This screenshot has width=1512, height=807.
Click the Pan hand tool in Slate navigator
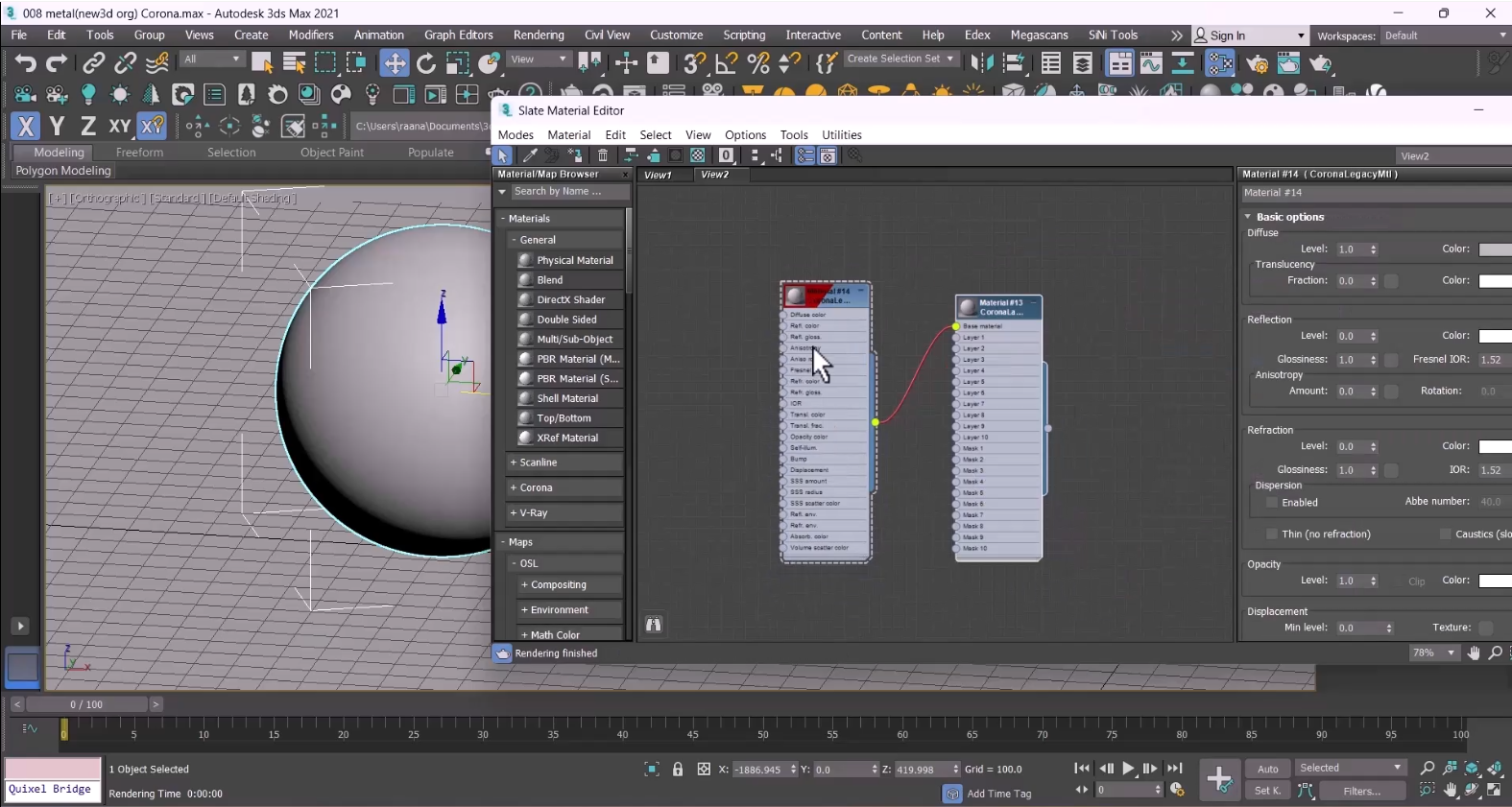coord(1475,653)
